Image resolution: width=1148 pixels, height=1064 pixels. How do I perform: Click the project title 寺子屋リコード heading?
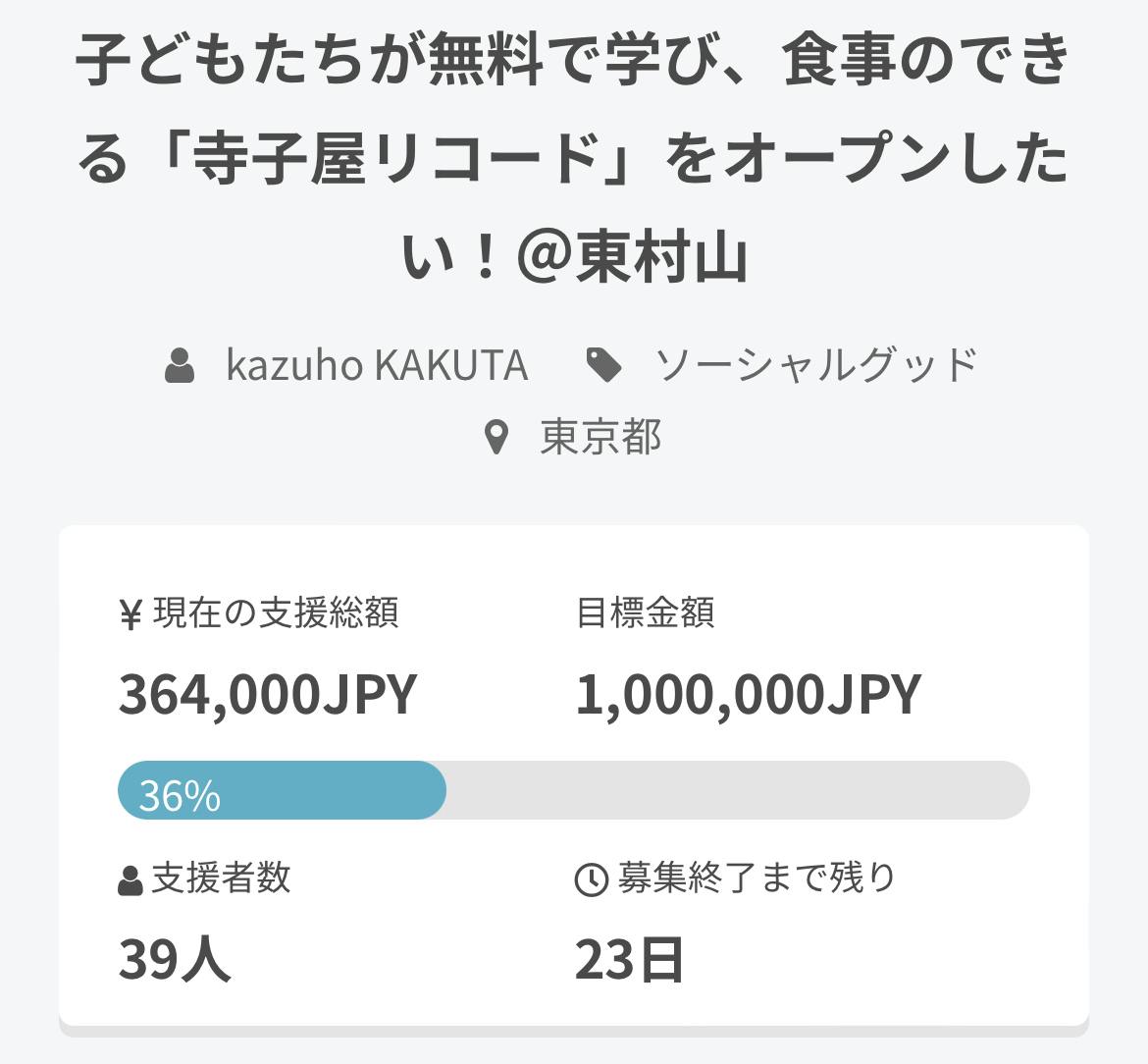574,157
